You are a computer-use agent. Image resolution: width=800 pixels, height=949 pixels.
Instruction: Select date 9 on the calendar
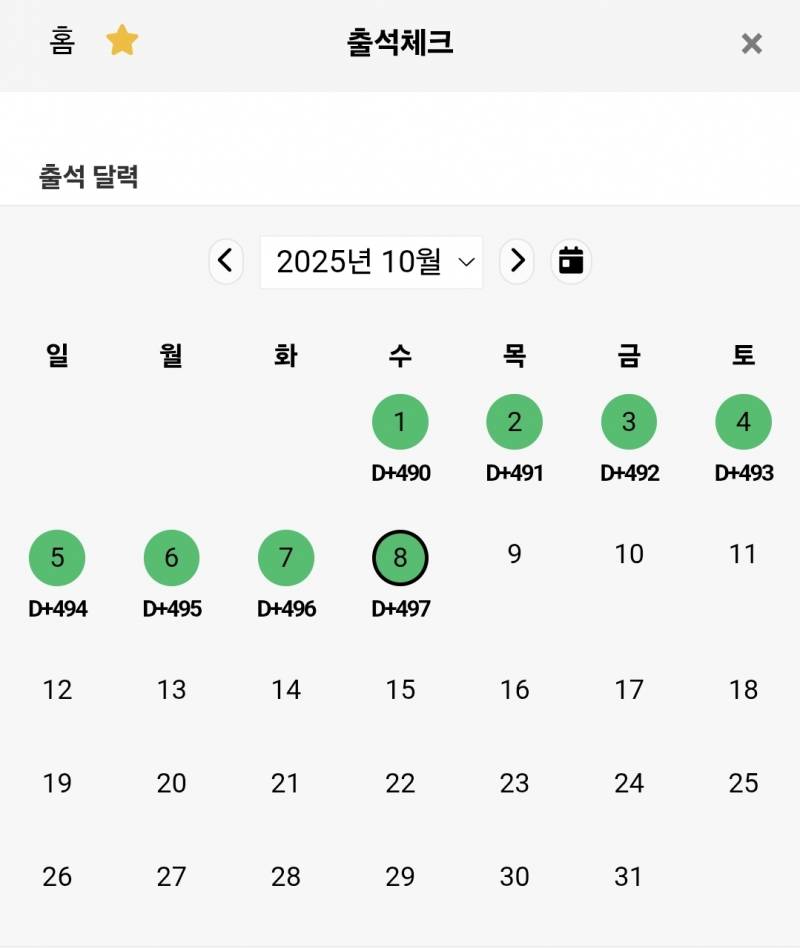click(x=514, y=554)
